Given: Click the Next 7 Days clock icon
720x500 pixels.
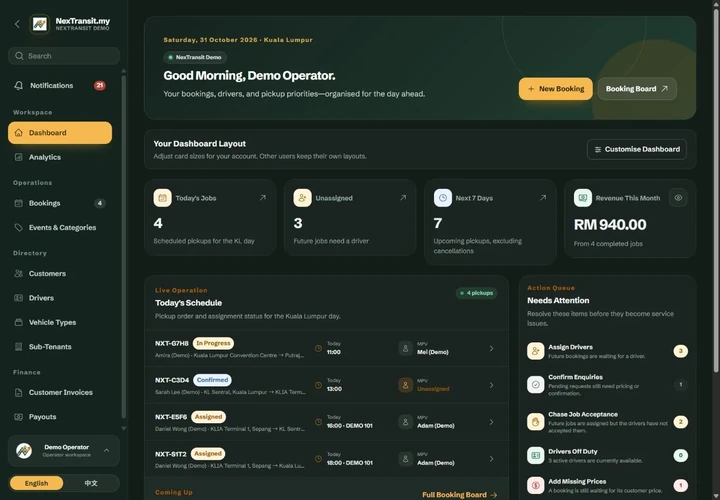Looking at the screenshot, I should pyautogui.click(x=443, y=198).
